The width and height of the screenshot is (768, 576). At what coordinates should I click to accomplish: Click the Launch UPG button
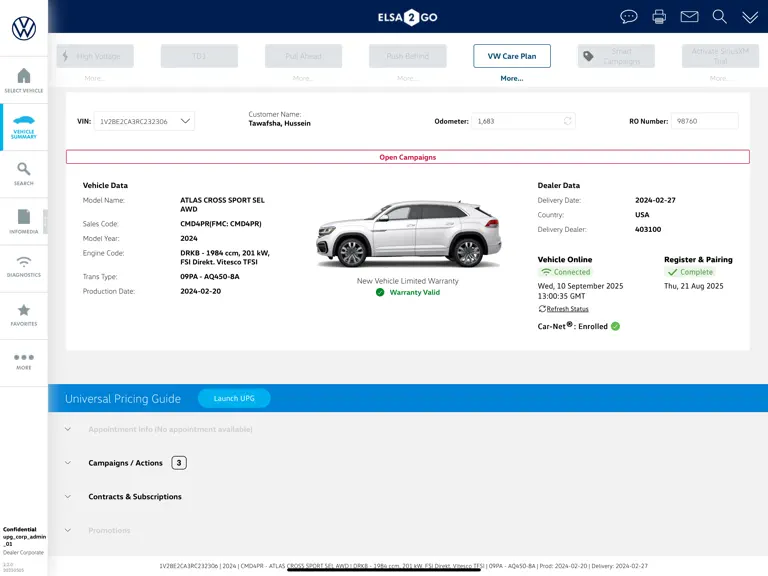[234, 398]
